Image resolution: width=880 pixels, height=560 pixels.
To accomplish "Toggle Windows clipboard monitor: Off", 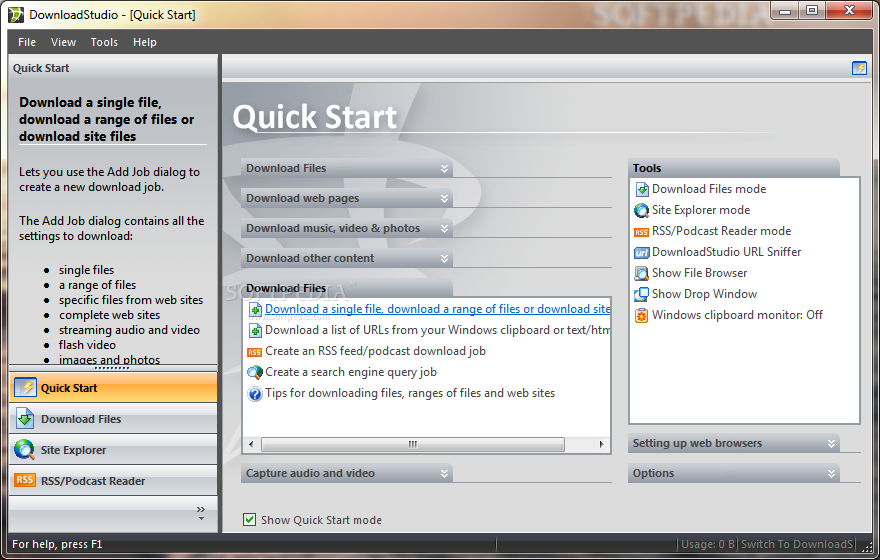I will click(737, 315).
